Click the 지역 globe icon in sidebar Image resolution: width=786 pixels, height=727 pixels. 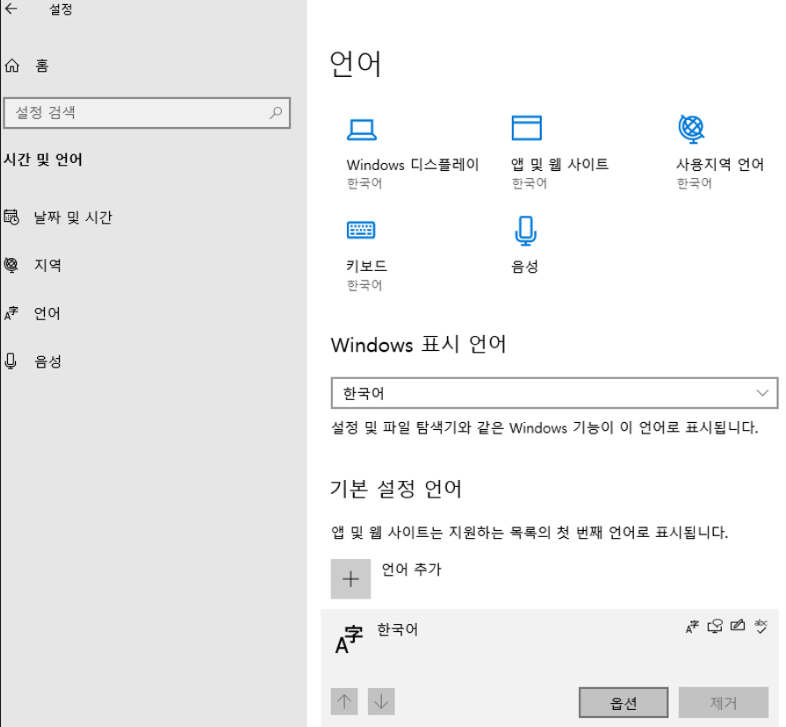tap(11, 265)
